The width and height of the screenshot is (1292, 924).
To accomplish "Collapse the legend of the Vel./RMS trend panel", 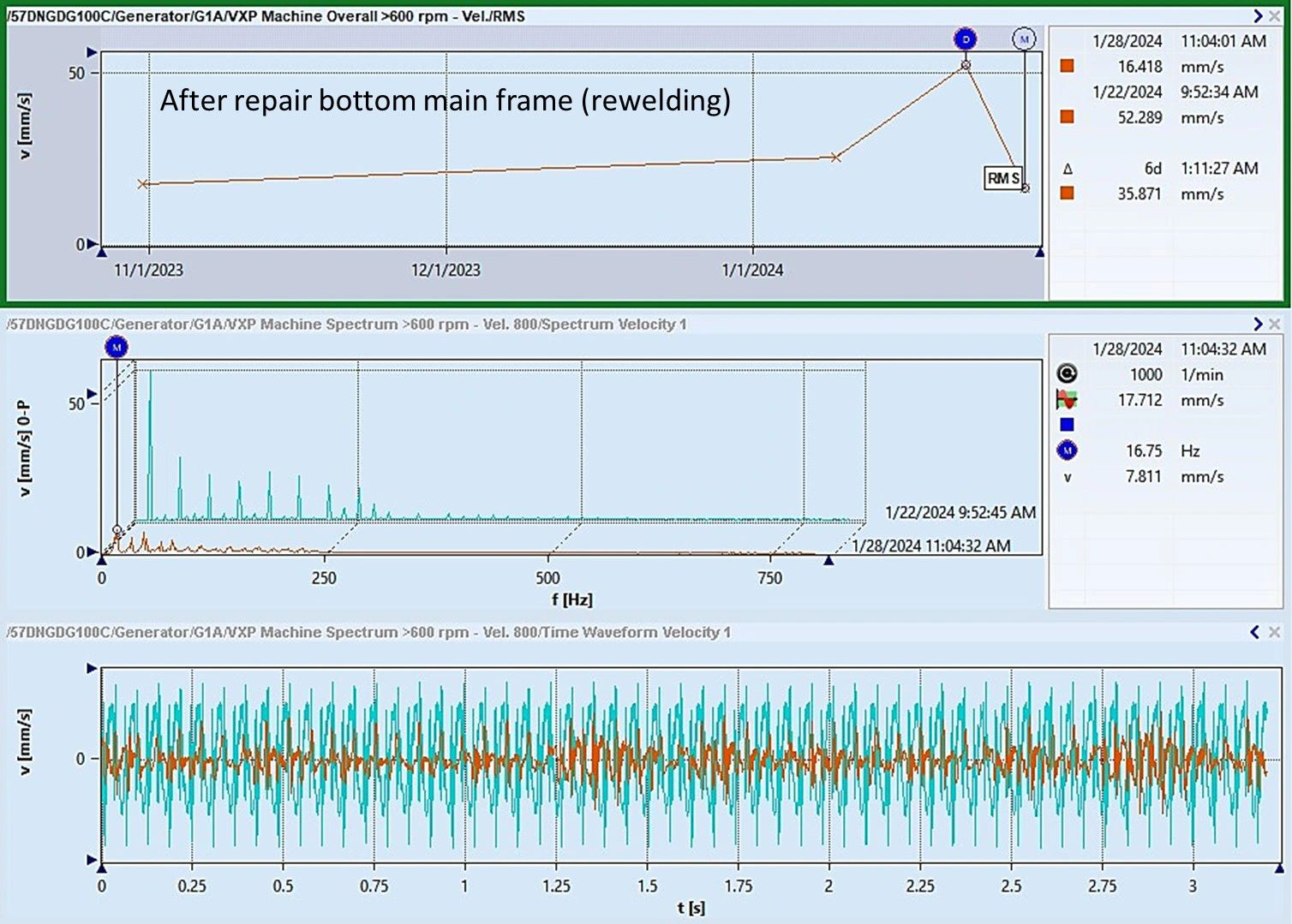I will [x=1257, y=15].
